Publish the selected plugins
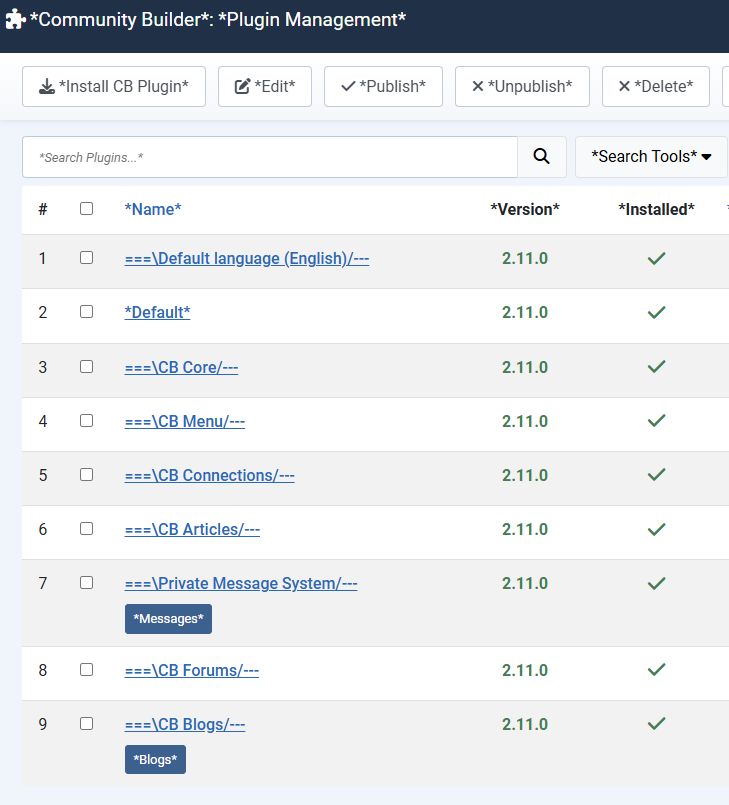This screenshot has width=729, height=805. tap(383, 87)
